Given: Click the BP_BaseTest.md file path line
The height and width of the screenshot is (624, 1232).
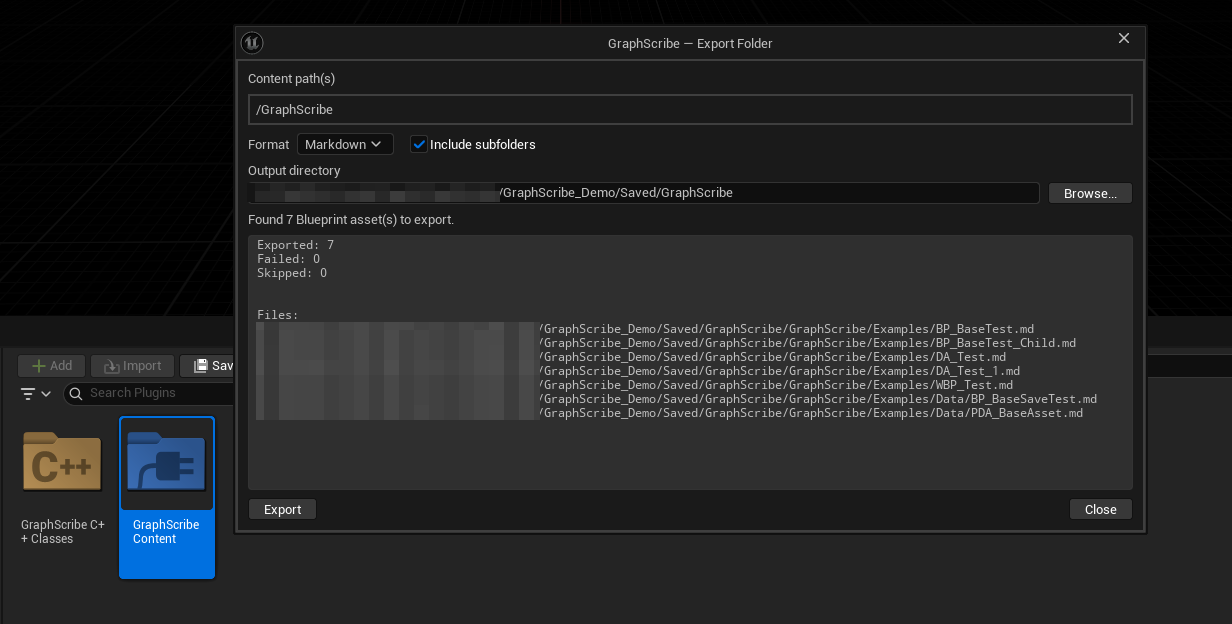Looking at the screenshot, I should click(x=645, y=329).
